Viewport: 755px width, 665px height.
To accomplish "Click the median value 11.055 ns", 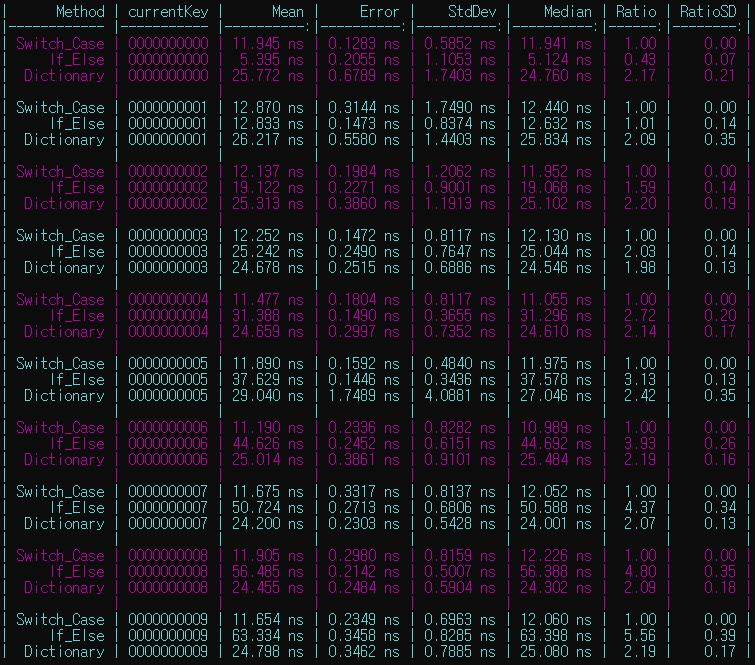I will click(556, 300).
